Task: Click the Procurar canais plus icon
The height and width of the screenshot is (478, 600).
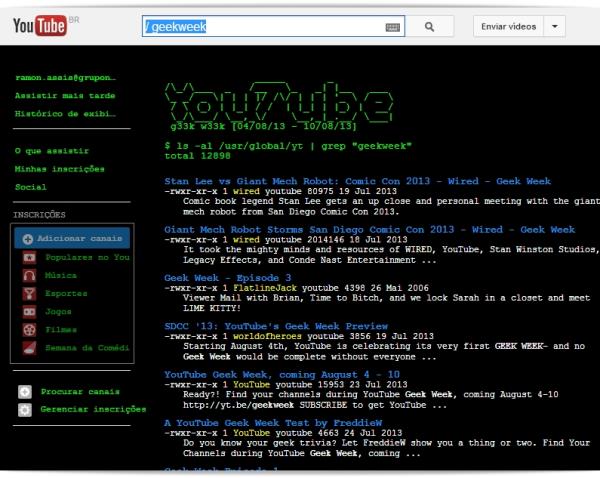Action: 25,392
